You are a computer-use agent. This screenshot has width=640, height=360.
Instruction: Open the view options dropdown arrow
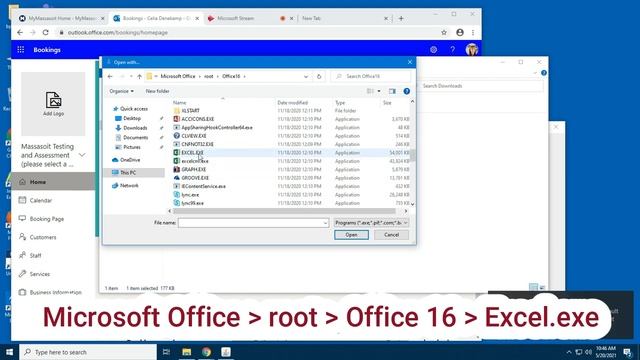[x=379, y=91]
